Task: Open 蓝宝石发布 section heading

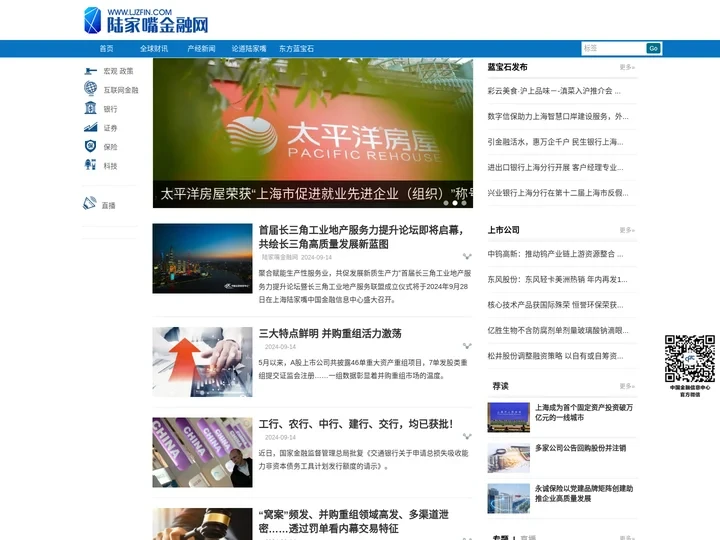Action: [507, 67]
